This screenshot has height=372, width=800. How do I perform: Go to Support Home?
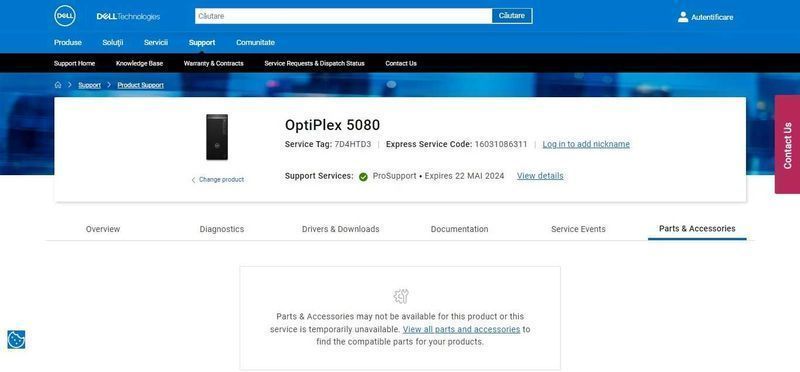74,64
